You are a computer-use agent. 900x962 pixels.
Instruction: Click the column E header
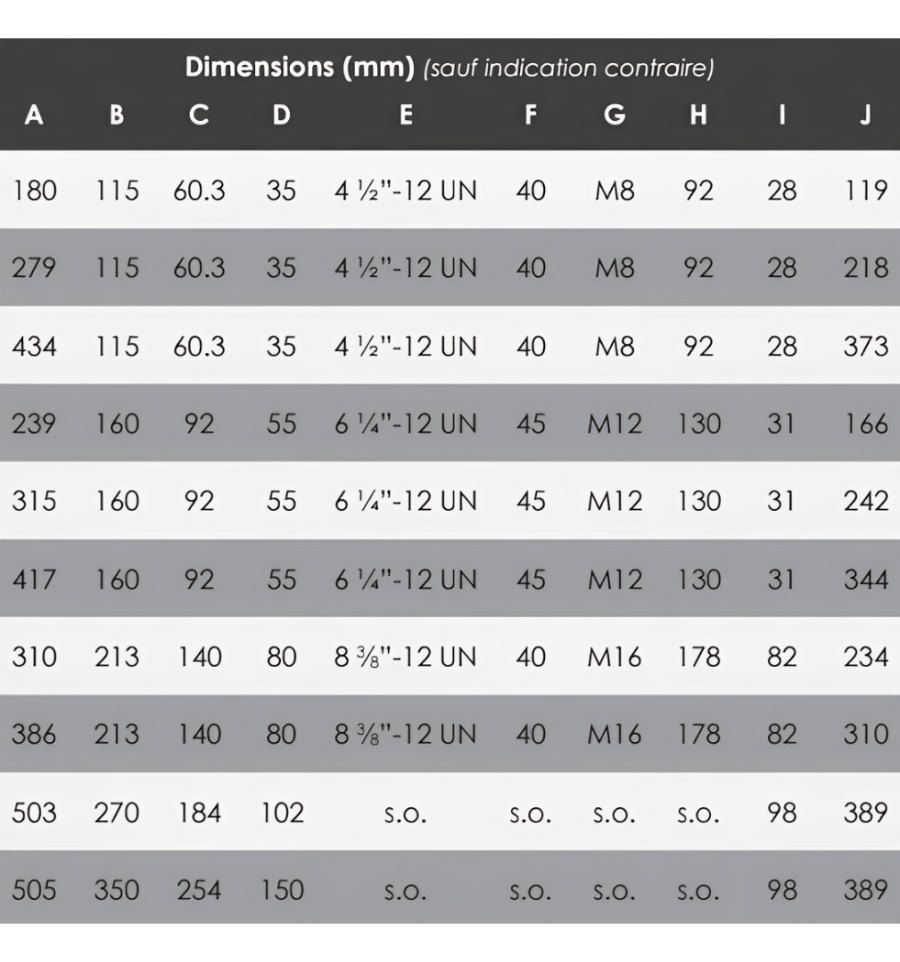[x=406, y=115]
